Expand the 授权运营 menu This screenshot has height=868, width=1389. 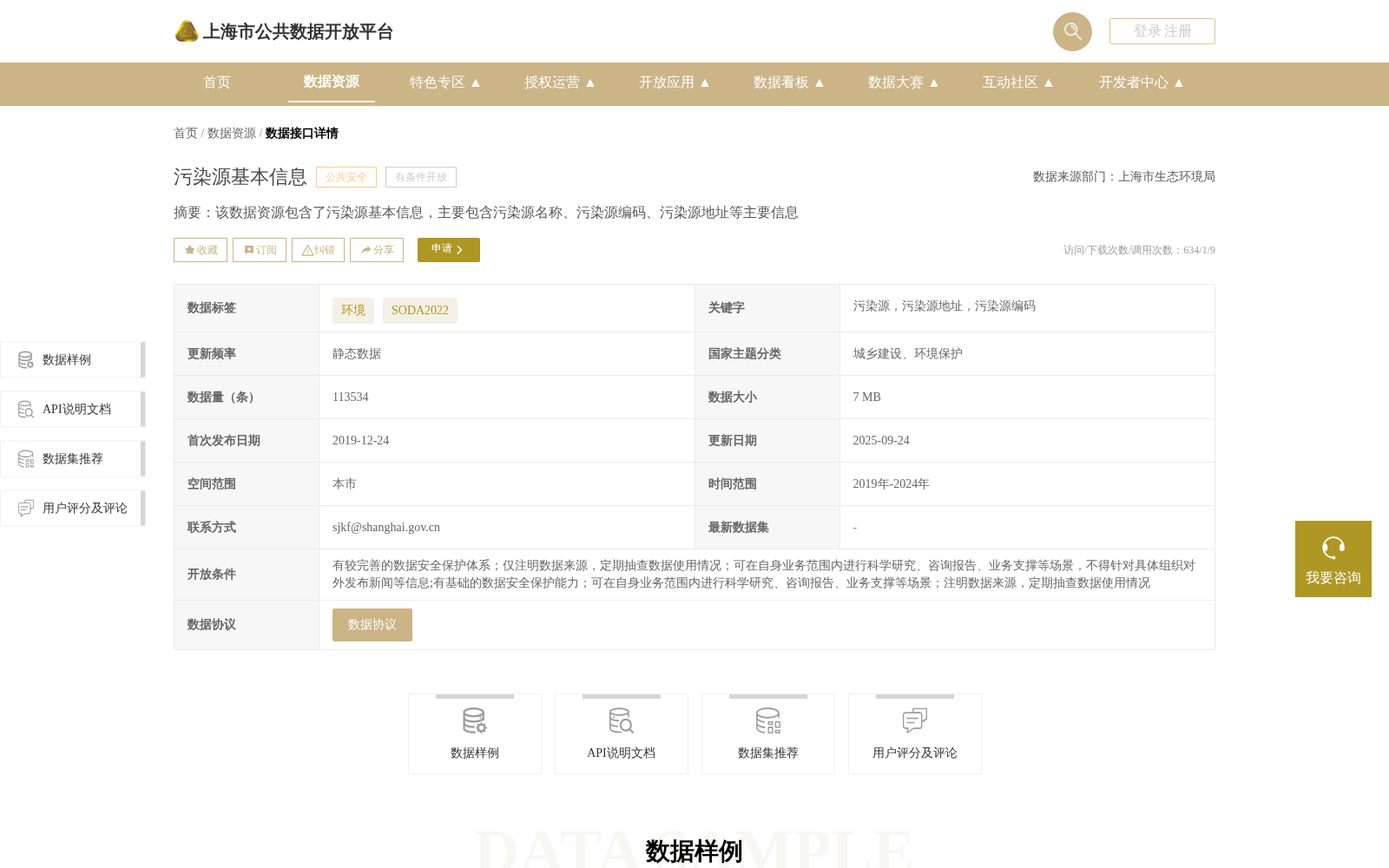[559, 82]
